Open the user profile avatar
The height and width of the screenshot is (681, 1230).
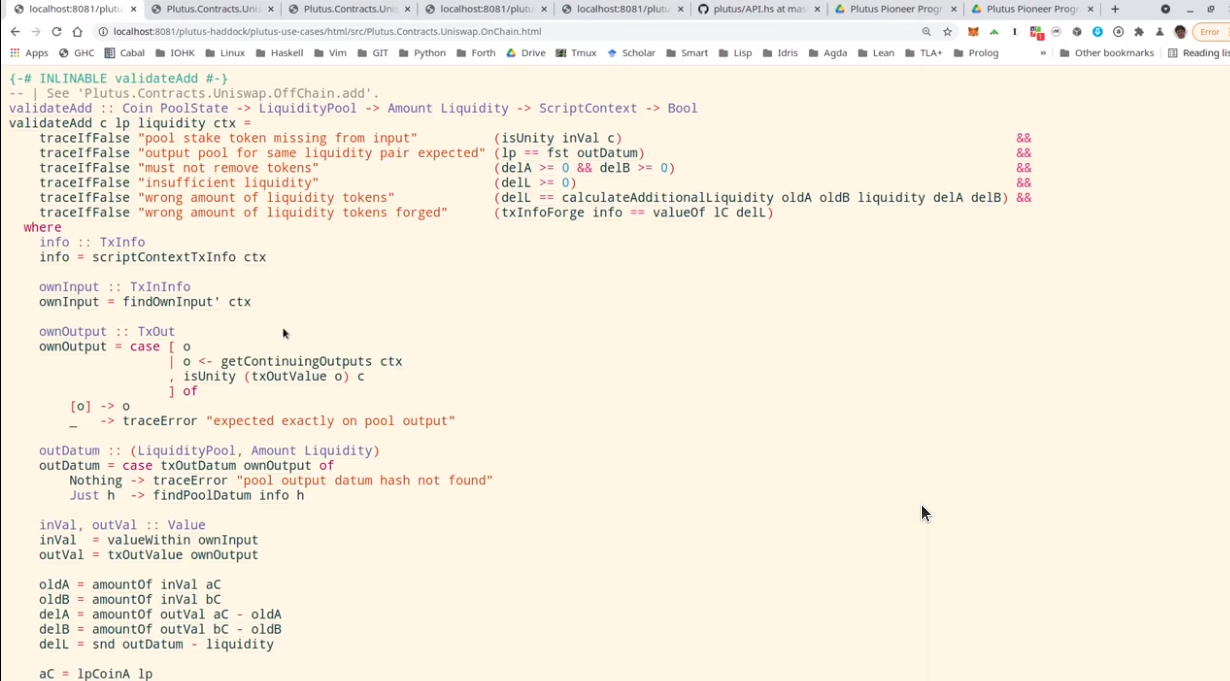(x=1180, y=32)
